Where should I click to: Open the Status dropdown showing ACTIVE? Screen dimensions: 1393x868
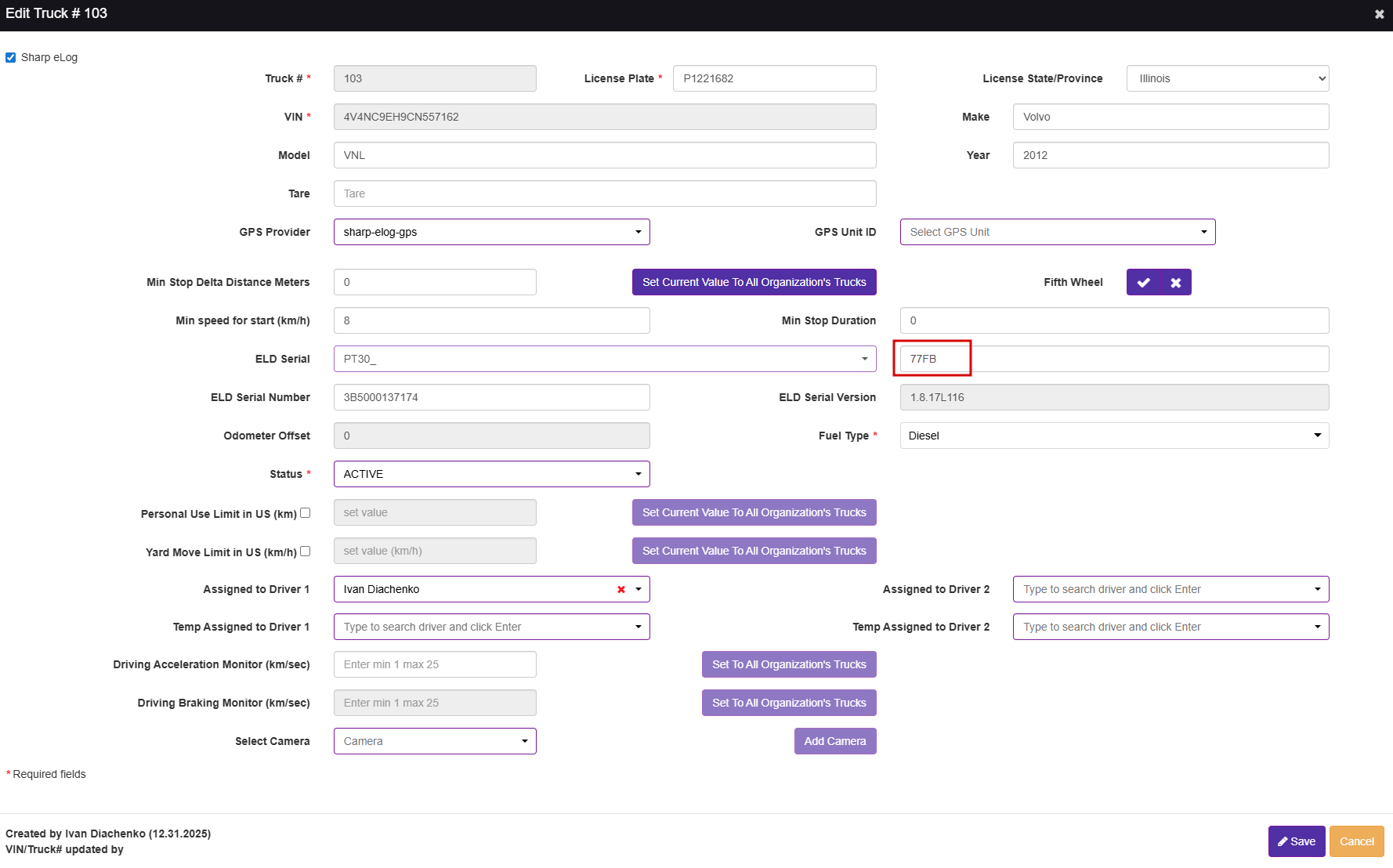point(491,475)
